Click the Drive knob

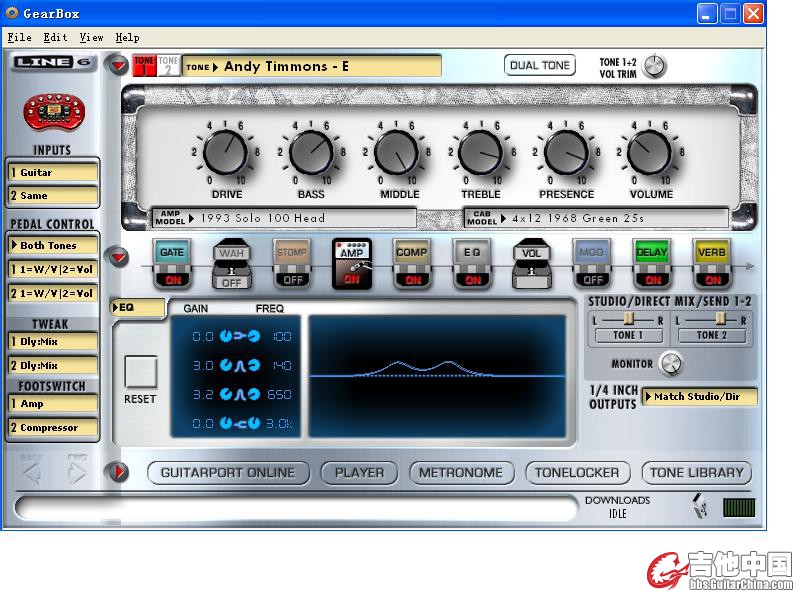226,152
